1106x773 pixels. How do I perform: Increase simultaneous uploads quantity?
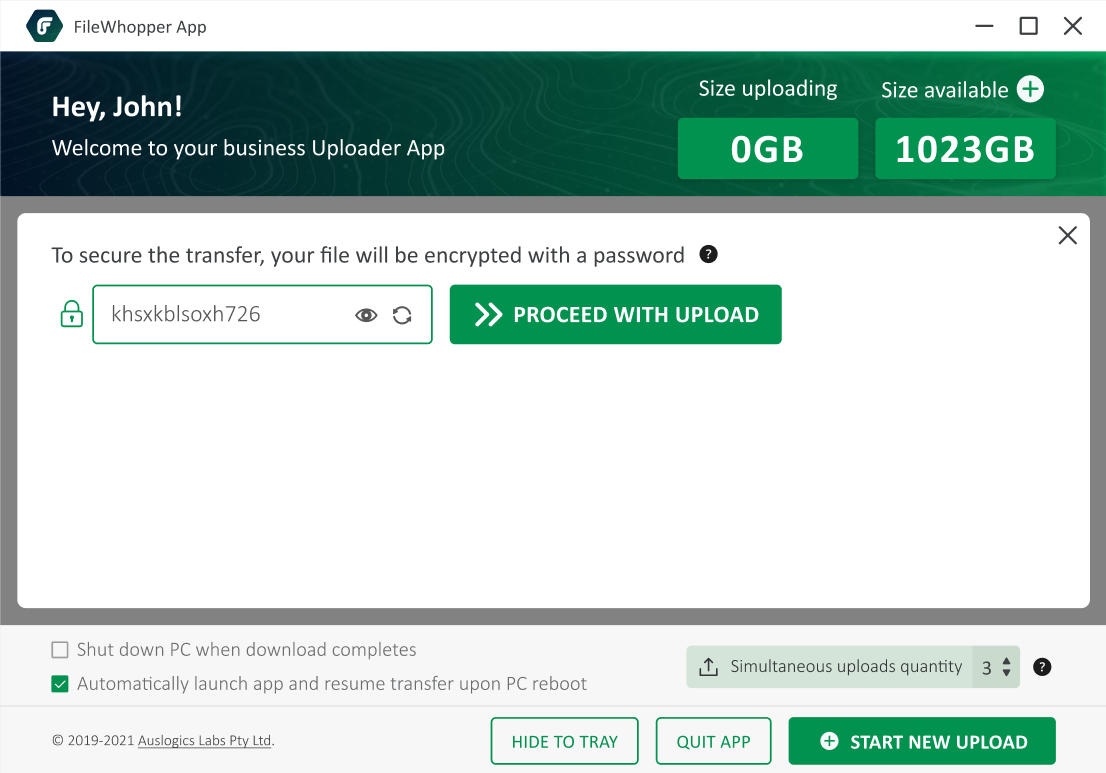(1007, 661)
